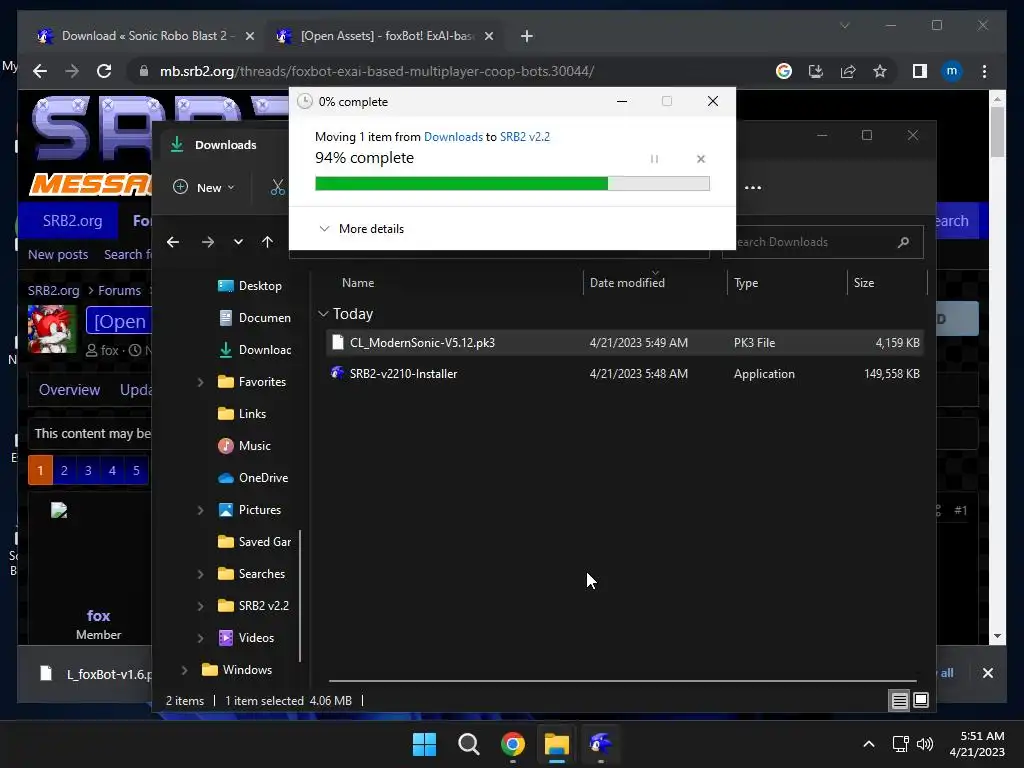1024x768 pixels.
Task: Click install app icon in address bar
Action: point(816,71)
